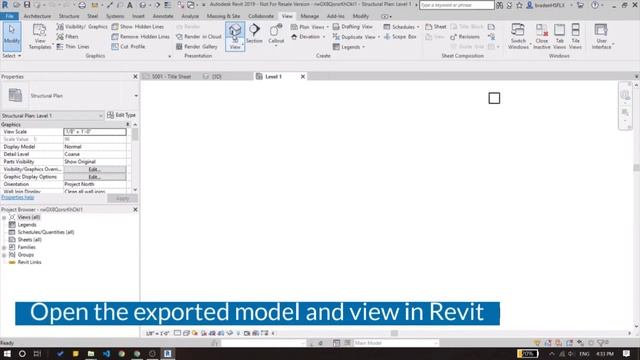Expand Families in Project Browser
640x360 pixels.
pos(4,247)
